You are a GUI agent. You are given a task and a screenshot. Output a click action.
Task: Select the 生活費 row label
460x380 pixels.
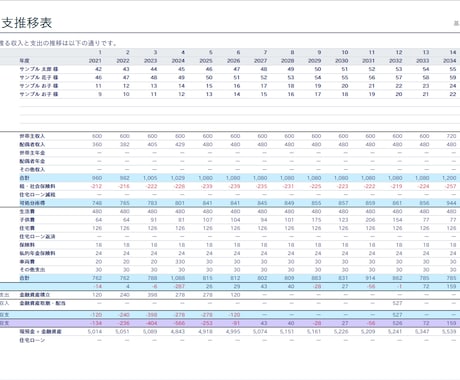click(x=27, y=211)
